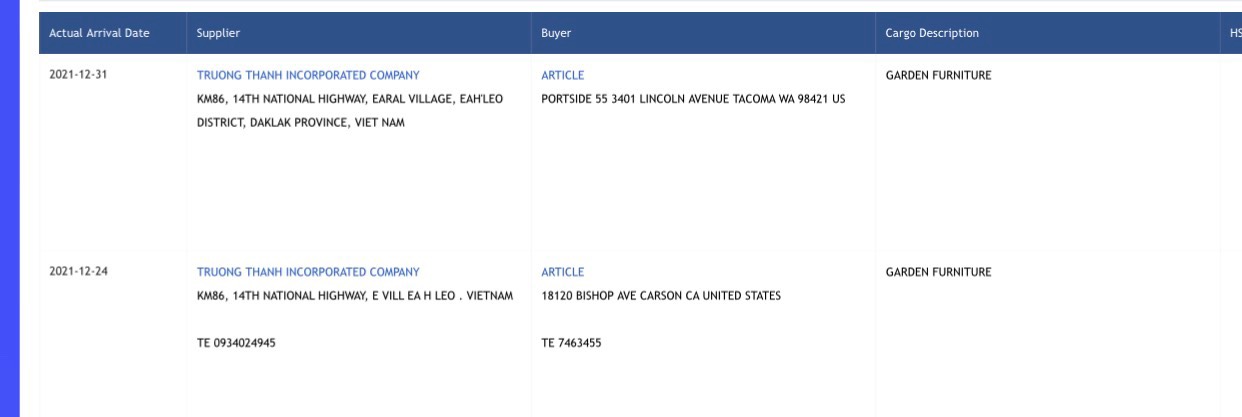The image size is (1242, 417).
Task: Open Truong Thanh supplier link in 2021-12-24 row
Action: (x=308, y=272)
